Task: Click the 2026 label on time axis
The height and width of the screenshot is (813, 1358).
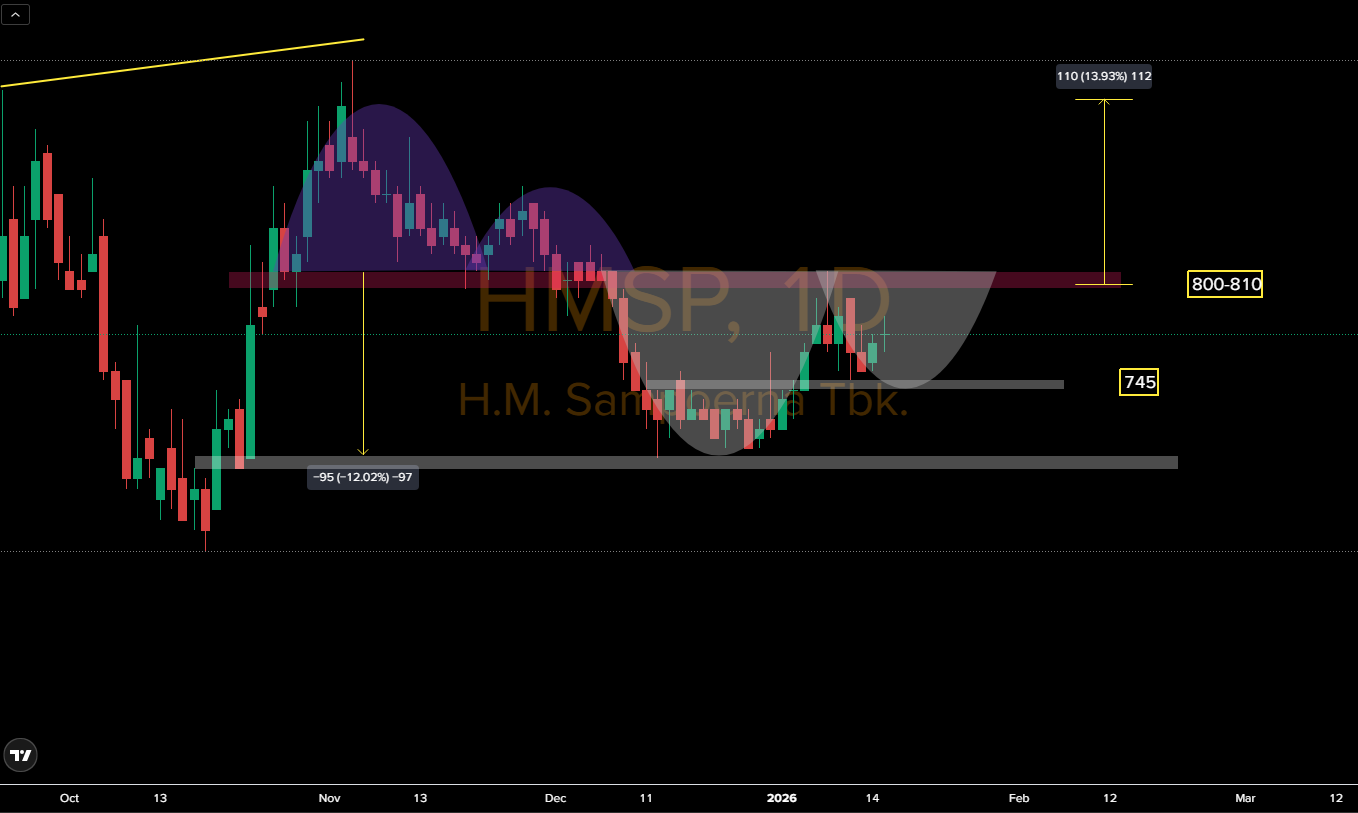Action: click(x=781, y=798)
